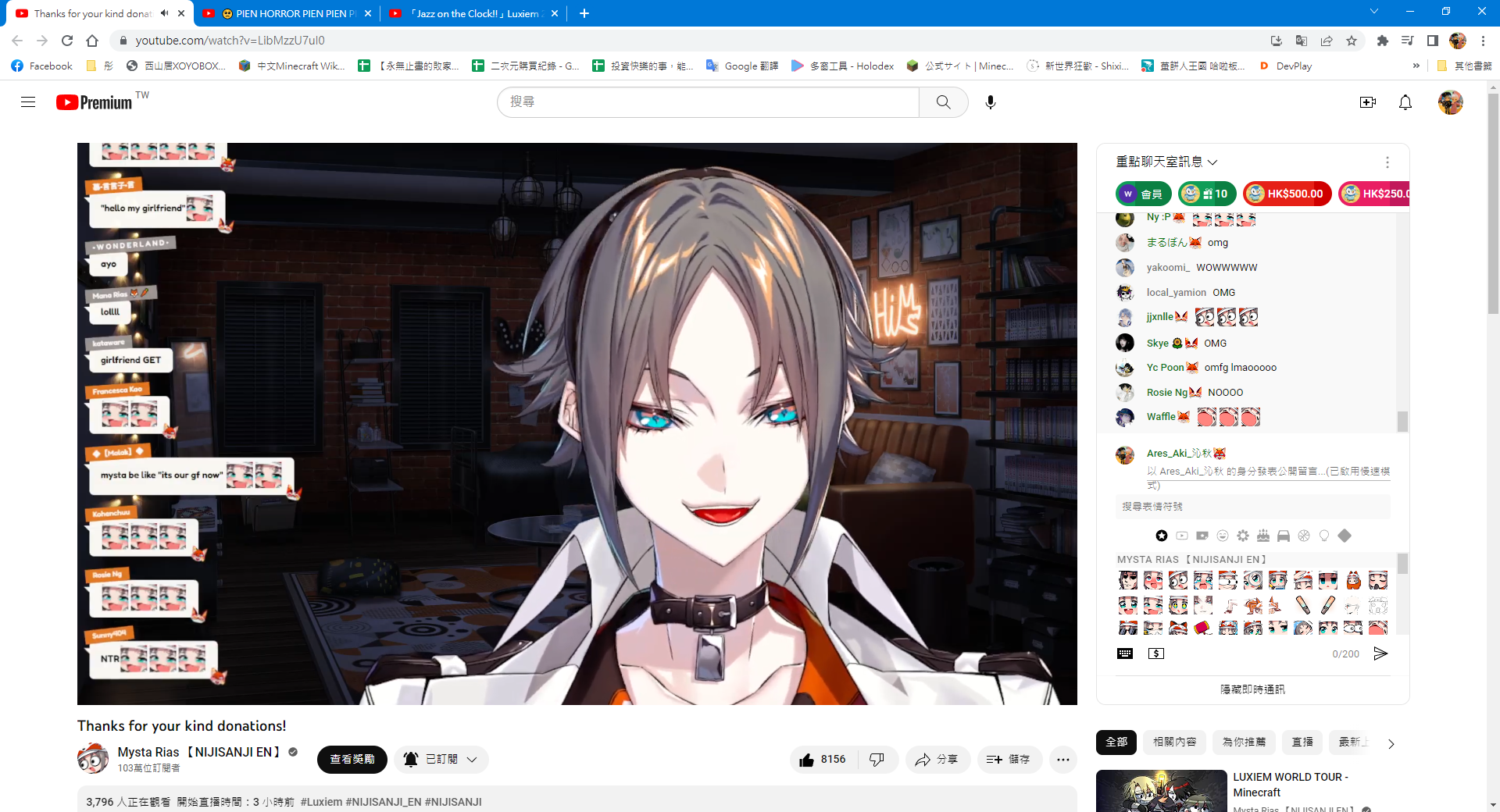This screenshot has width=1500, height=812.
Task: Dislike the video with thumbs down
Action: coord(877,760)
